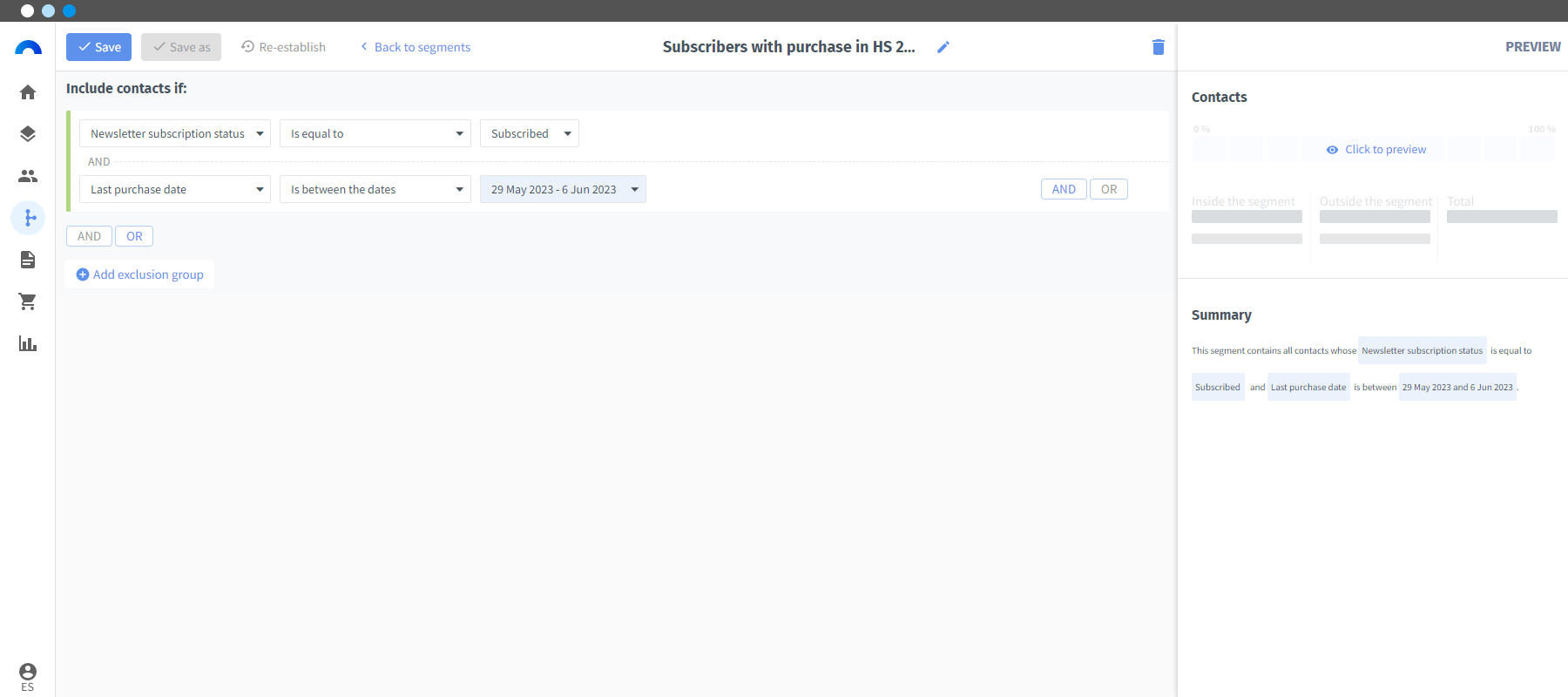
Task: Open the 29 May 2023 - 6 Jun 2023 date range picker
Action: (563, 189)
